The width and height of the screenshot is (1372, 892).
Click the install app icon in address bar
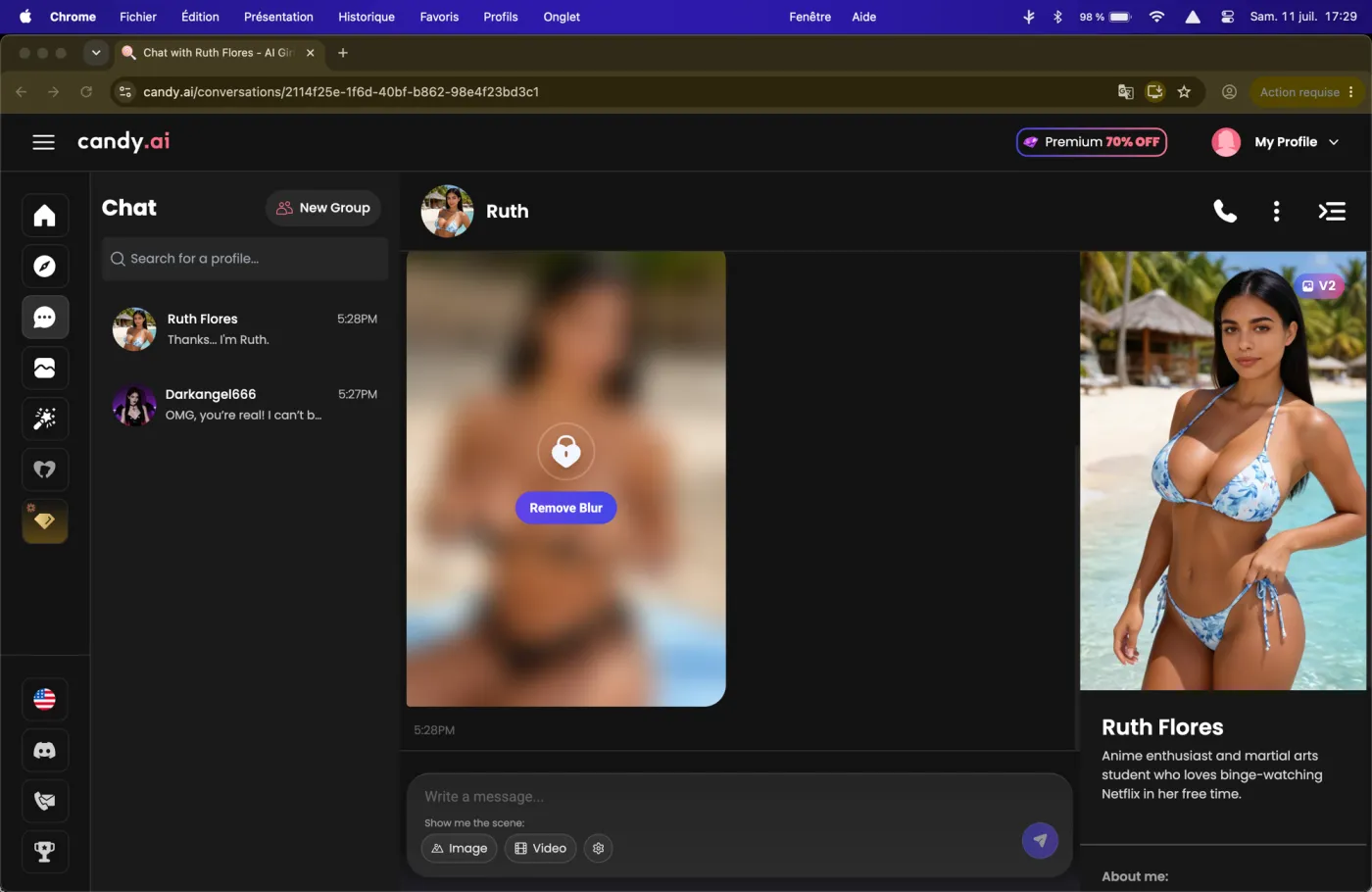coord(1154,92)
